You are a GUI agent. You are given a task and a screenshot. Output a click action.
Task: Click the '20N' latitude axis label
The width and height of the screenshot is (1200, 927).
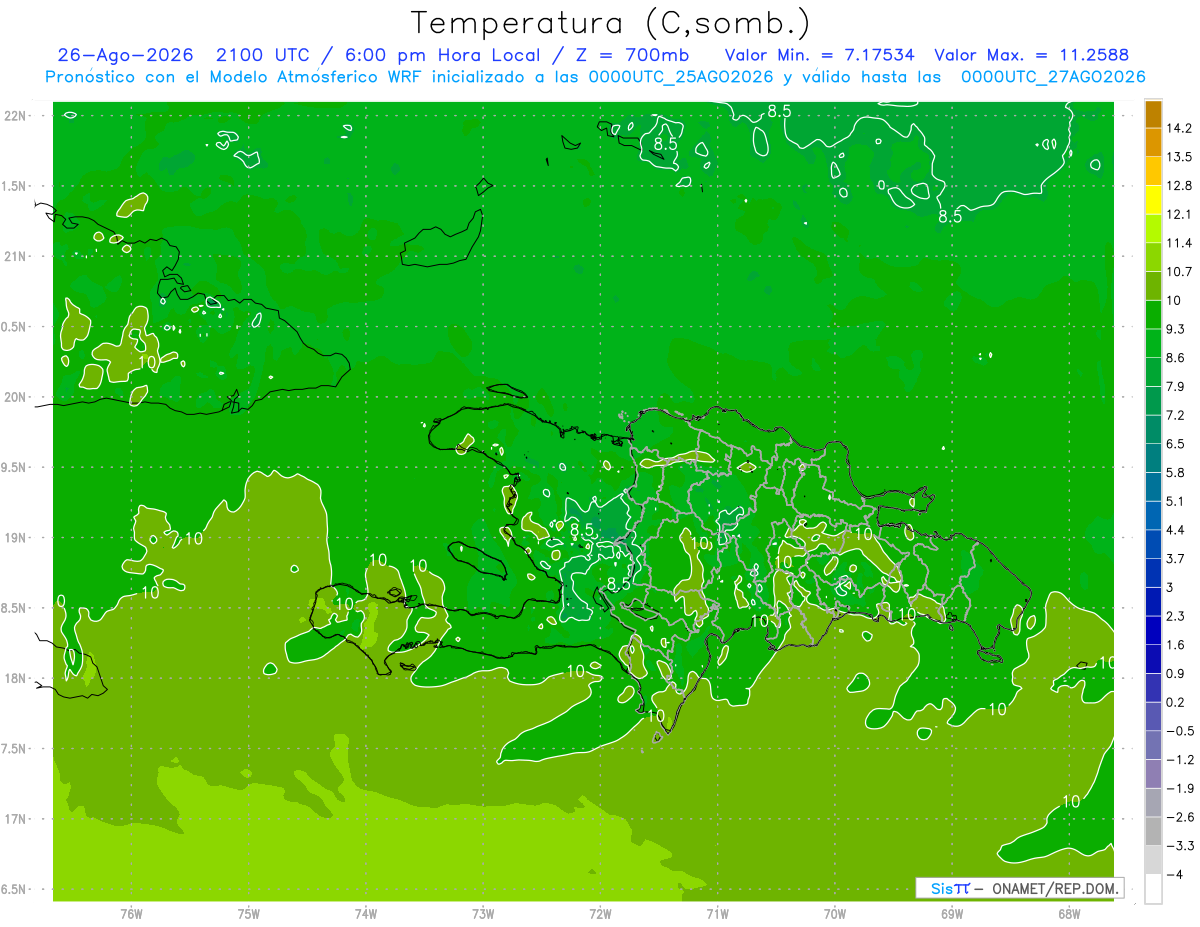pos(17,398)
